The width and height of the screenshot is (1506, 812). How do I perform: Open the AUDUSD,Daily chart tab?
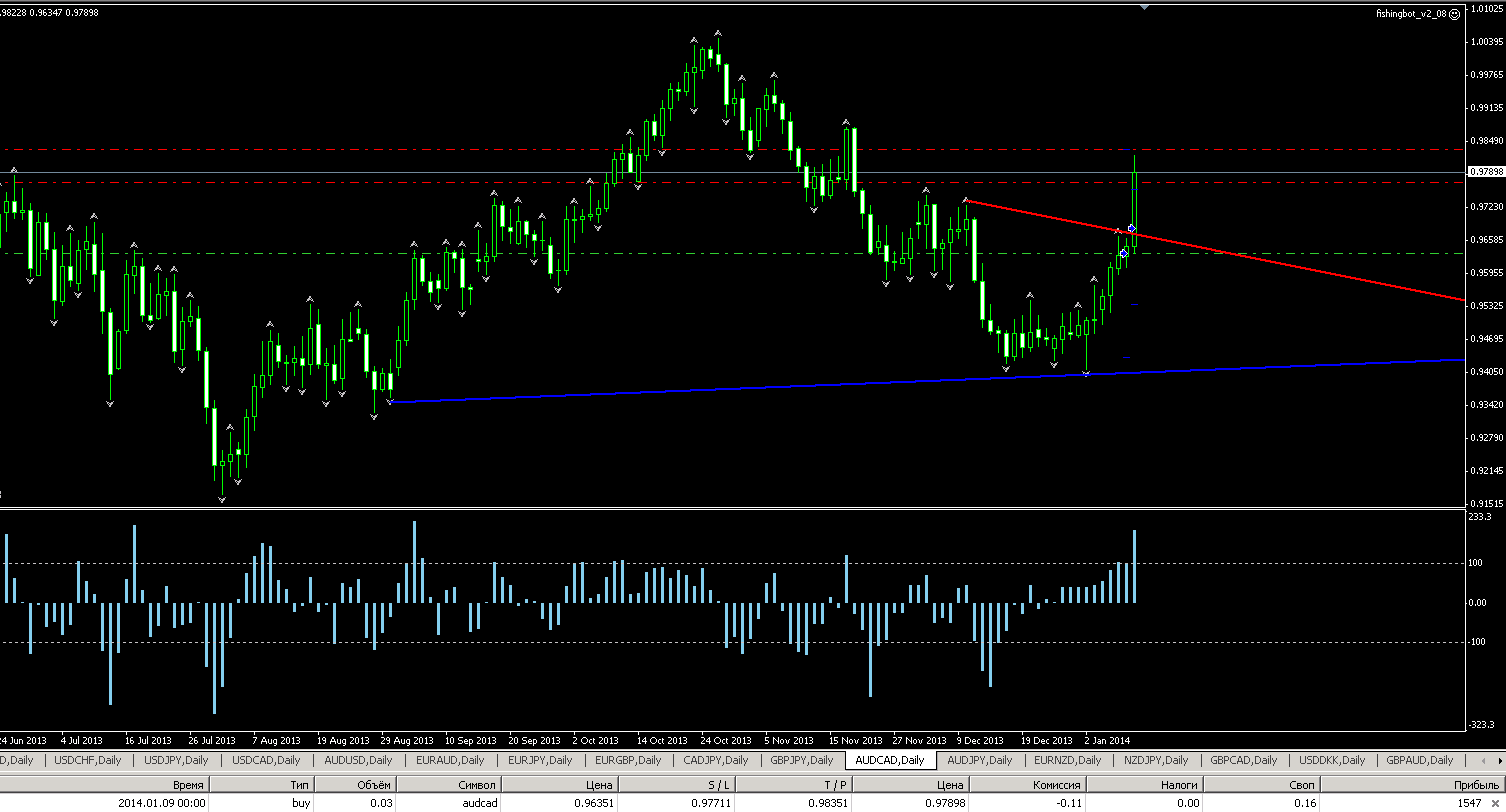coord(357,761)
